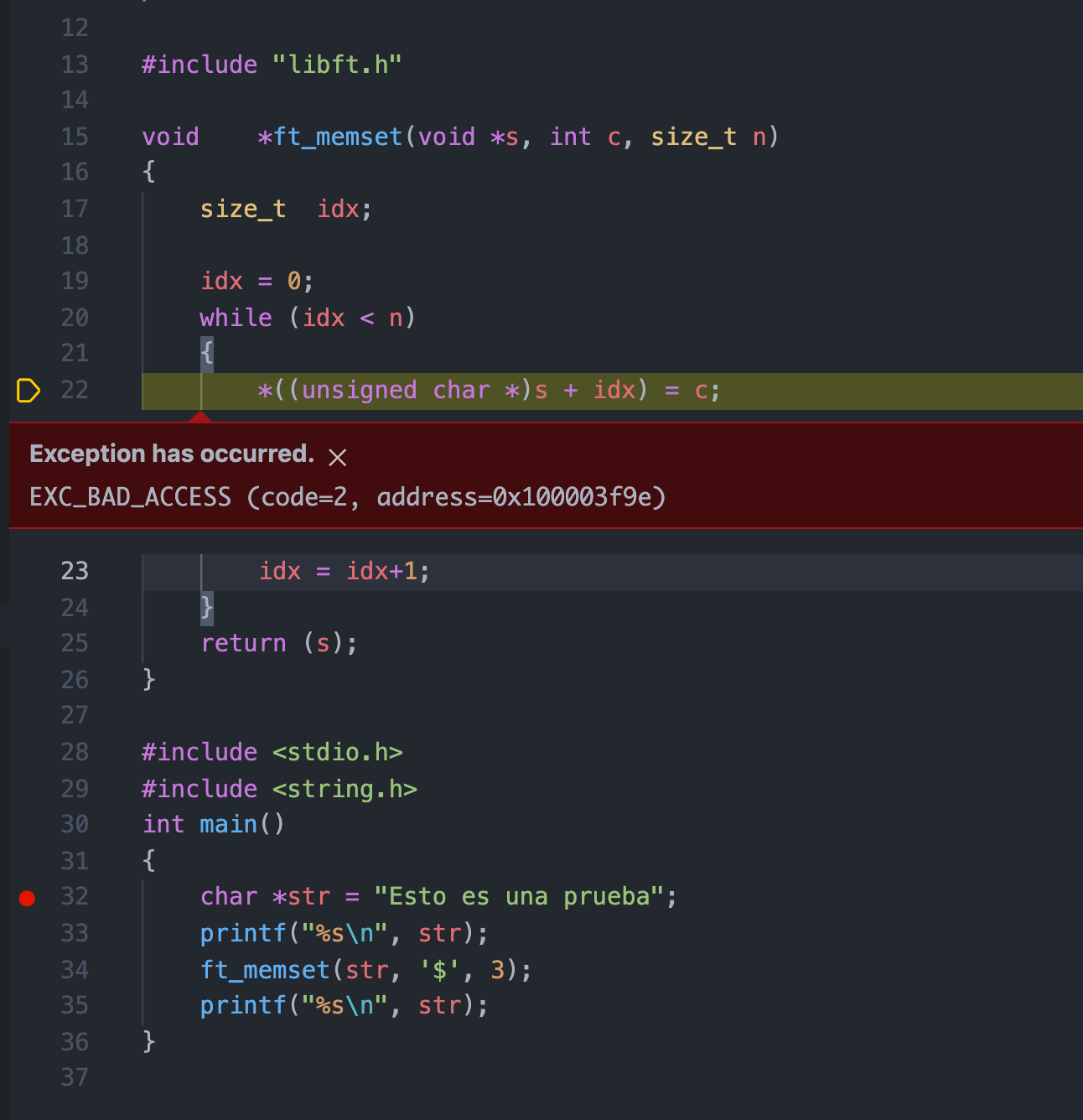
Task: Click the ft_memset(str, '$', 3) call
Action: tap(365, 970)
